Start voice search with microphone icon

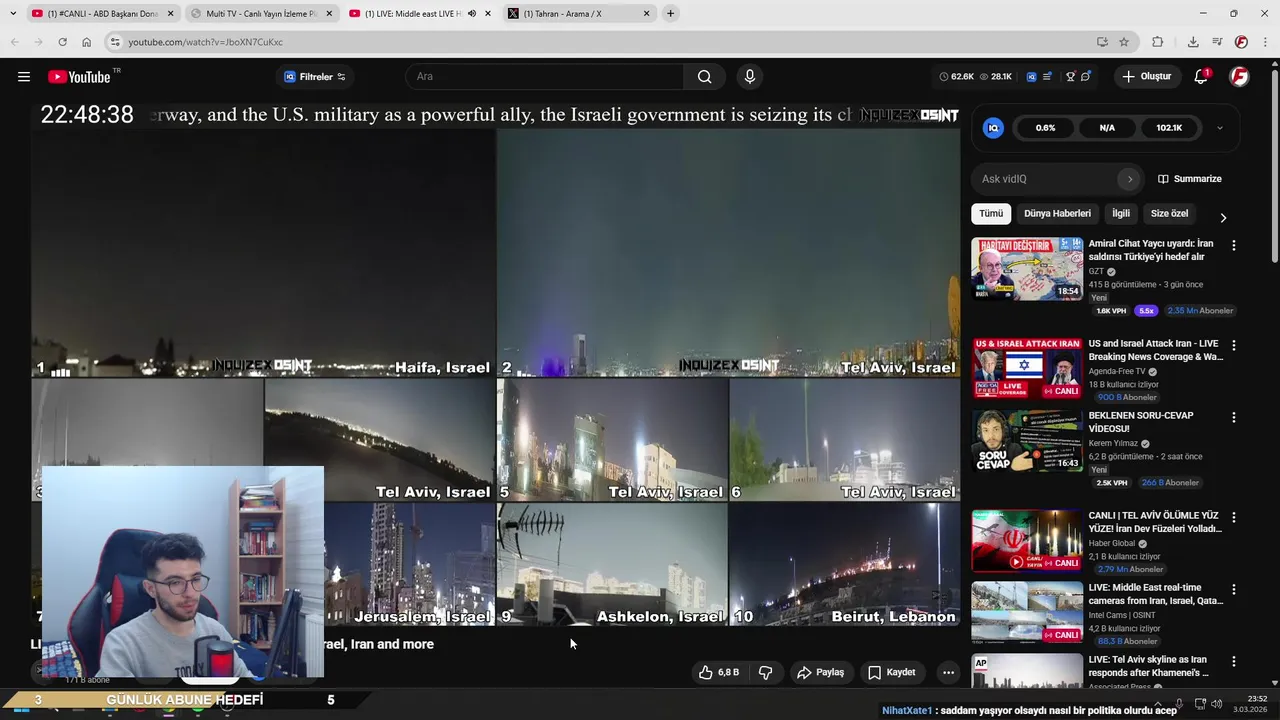pyautogui.click(x=750, y=77)
